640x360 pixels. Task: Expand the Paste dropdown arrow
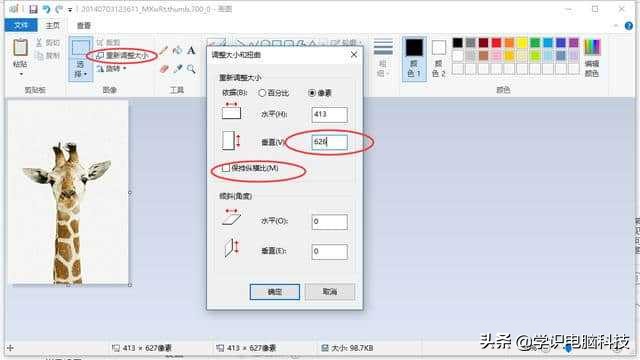click(x=20, y=74)
